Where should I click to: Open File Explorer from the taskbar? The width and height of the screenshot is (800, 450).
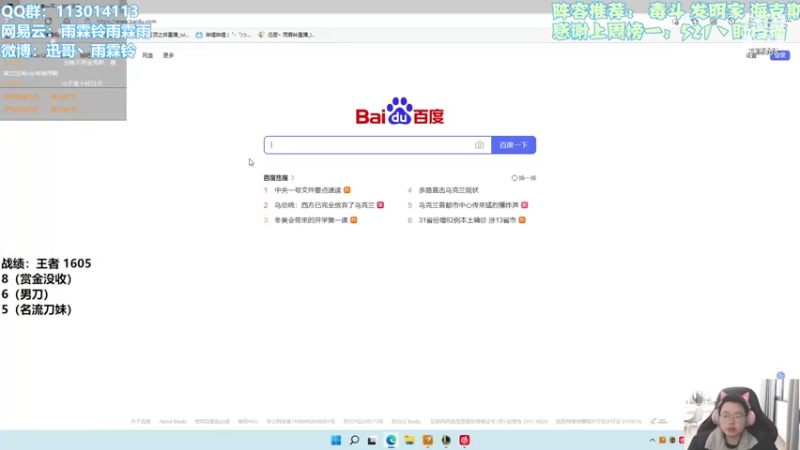pyautogui.click(x=409, y=440)
